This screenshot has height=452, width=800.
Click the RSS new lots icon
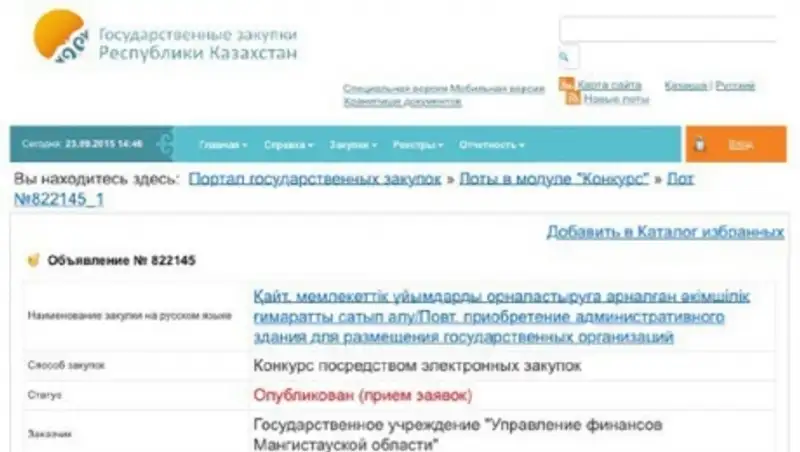pyautogui.click(x=572, y=99)
